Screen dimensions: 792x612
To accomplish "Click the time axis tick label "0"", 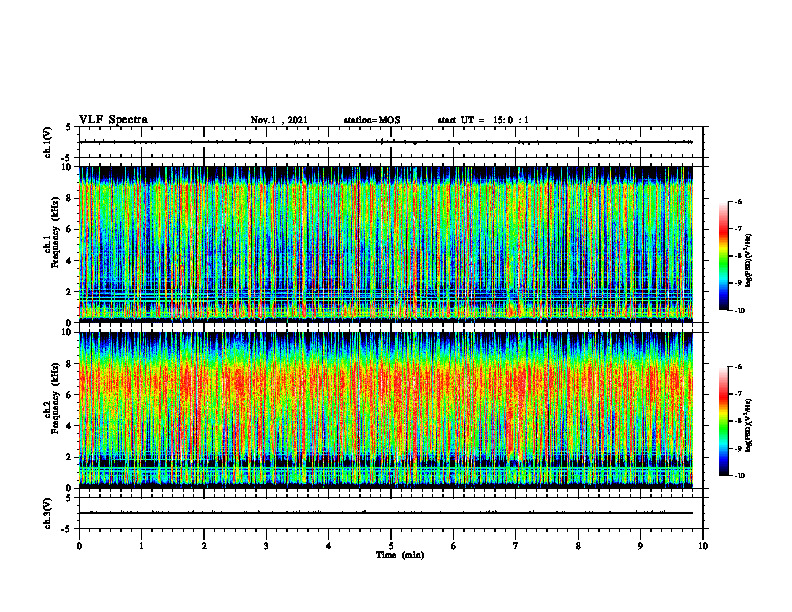I will click(x=79, y=546).
